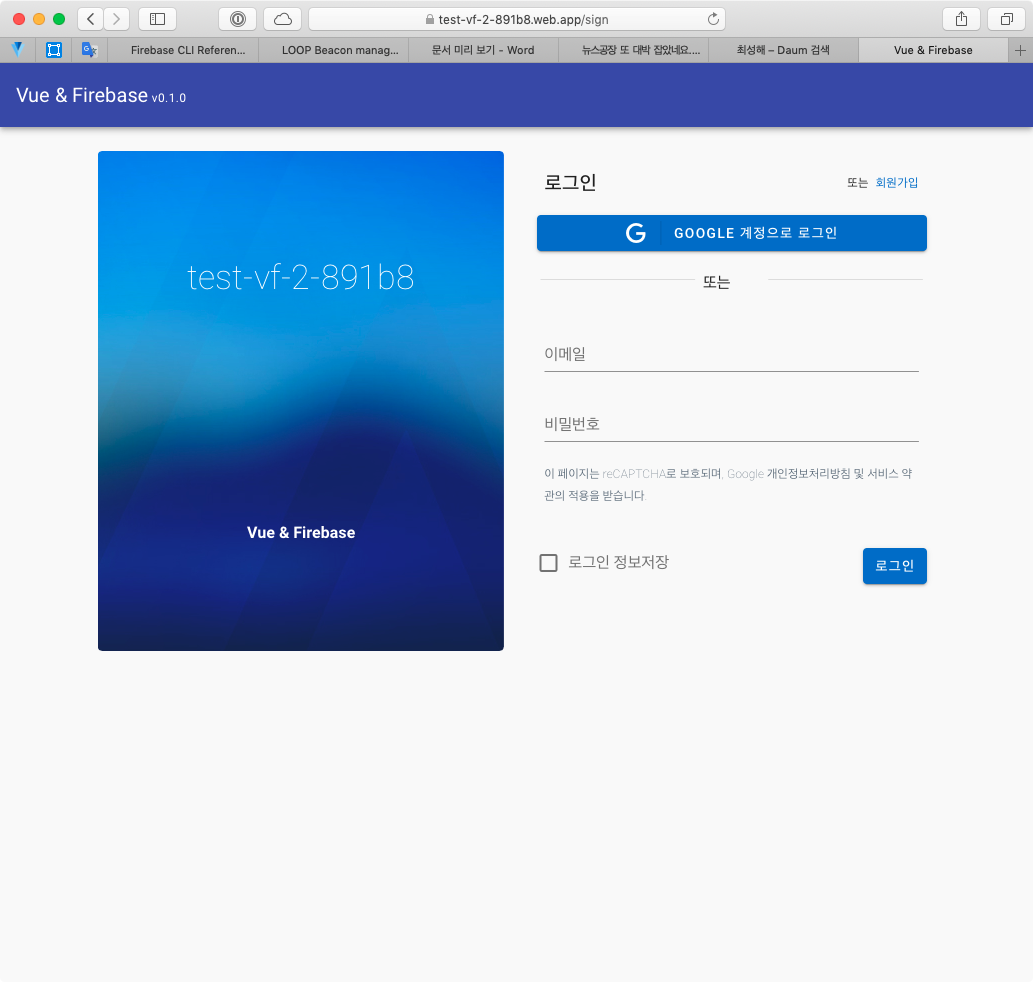
Task: Click the test-vf-2-891b8 banner image
Action: point(301,400)
